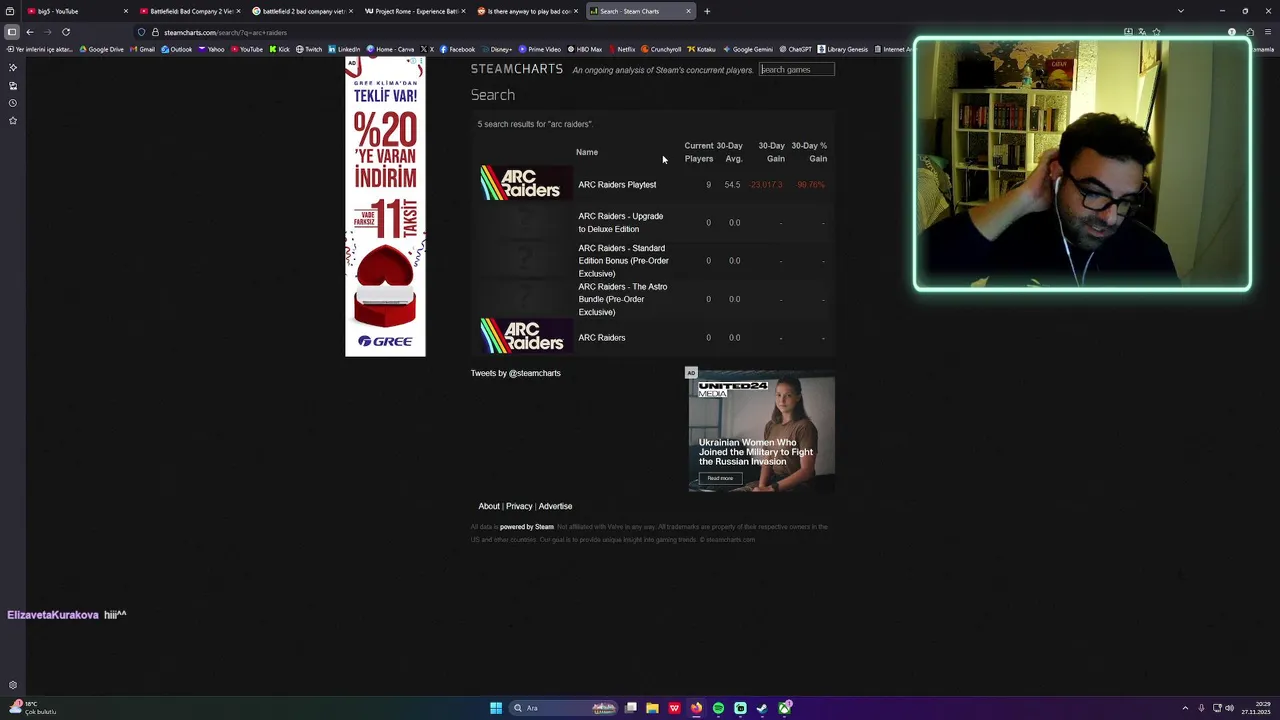Open the Twitch bookmark
1280x720 pixels.
click(x=309, y=49)
